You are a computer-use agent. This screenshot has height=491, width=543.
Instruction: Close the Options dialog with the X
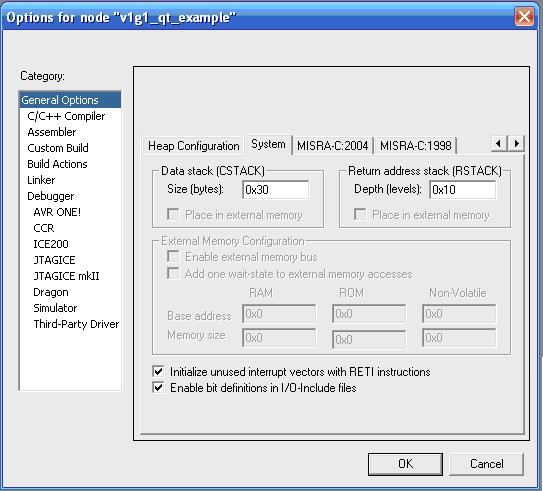tap(524, 16)
